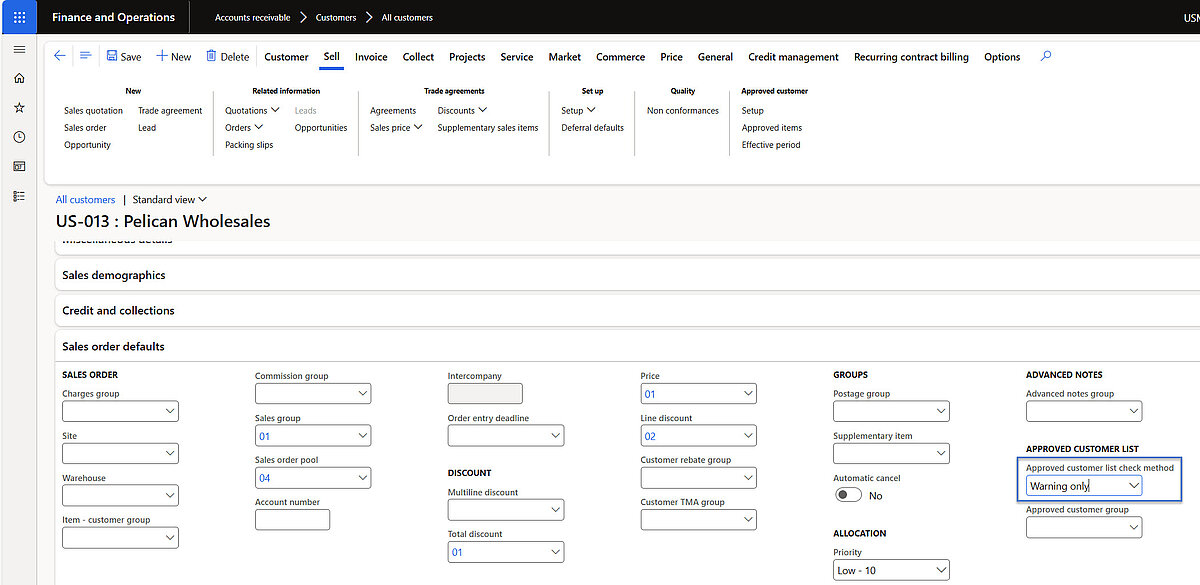Click the back arrow icon
1200x585 pixels.
click(59, 56)
